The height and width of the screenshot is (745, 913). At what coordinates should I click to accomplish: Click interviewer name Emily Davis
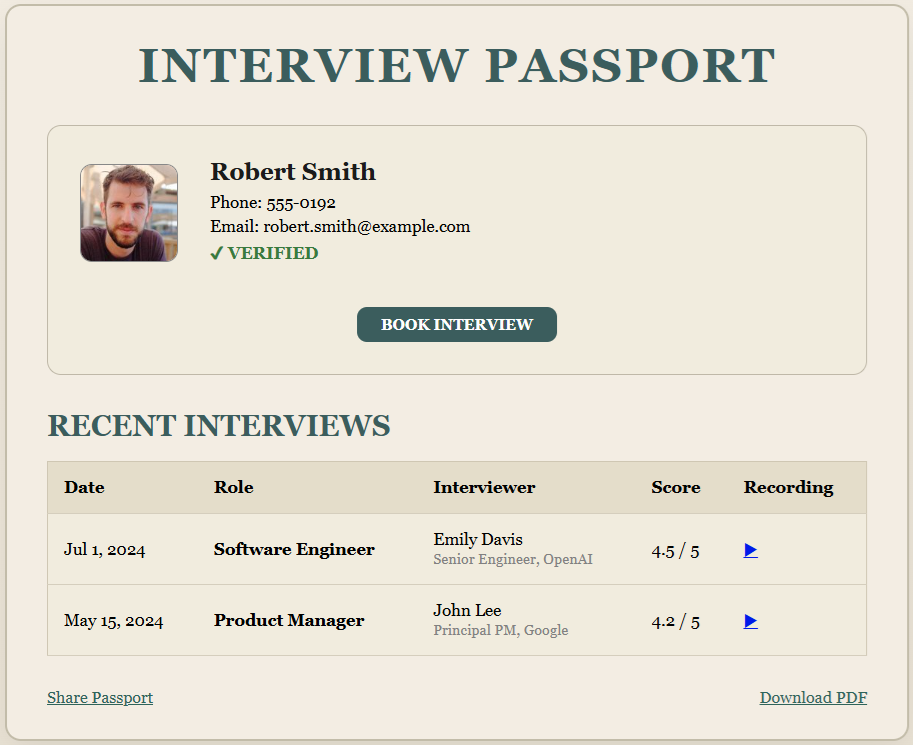coord(478,540)
